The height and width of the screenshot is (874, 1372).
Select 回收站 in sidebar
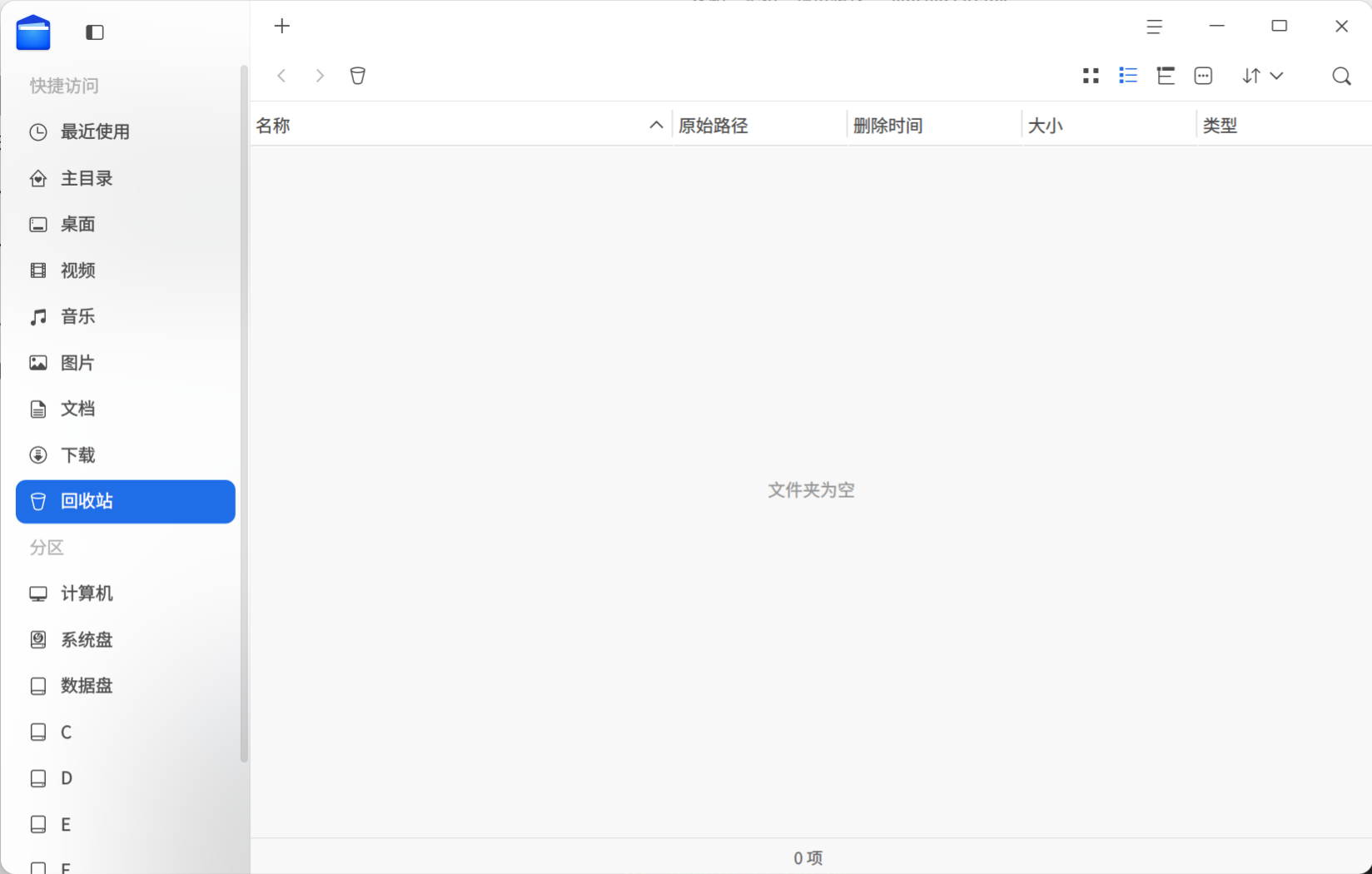(126, 501)
